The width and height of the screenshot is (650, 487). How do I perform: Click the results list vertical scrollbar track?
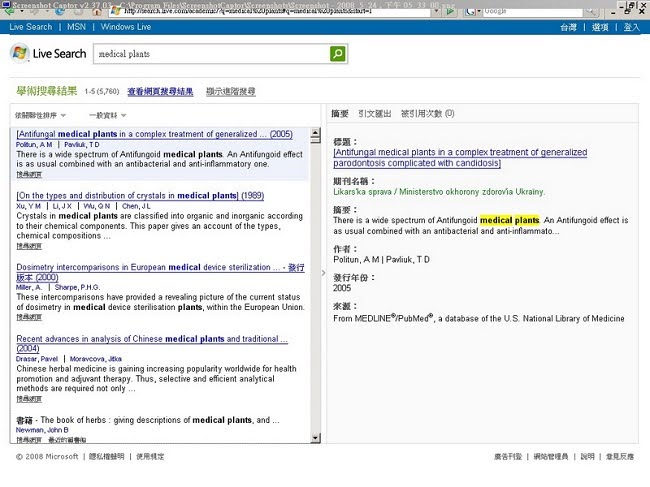click(x=315, y=286)
